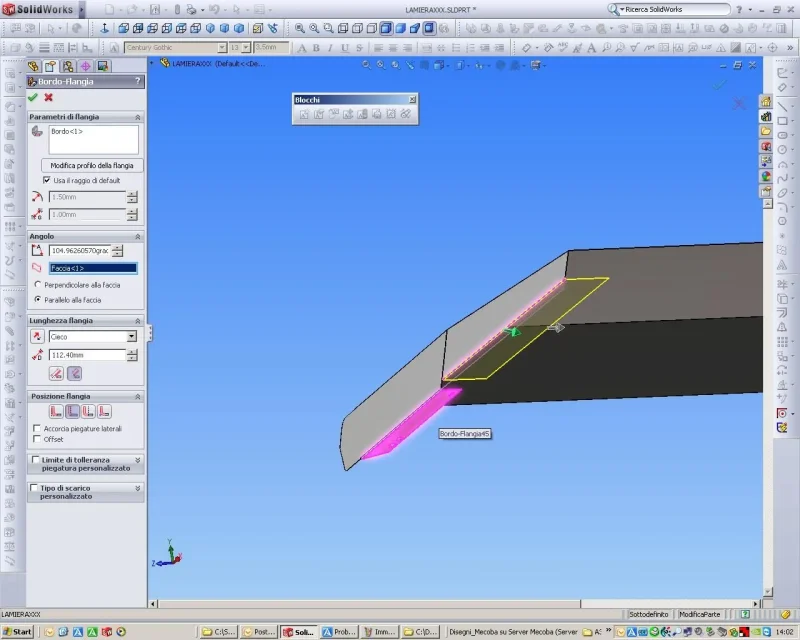Cancel the Bordo-flangia feature with the red X
800x640 pixels.
pyautogui.click(x=48, y=97)
